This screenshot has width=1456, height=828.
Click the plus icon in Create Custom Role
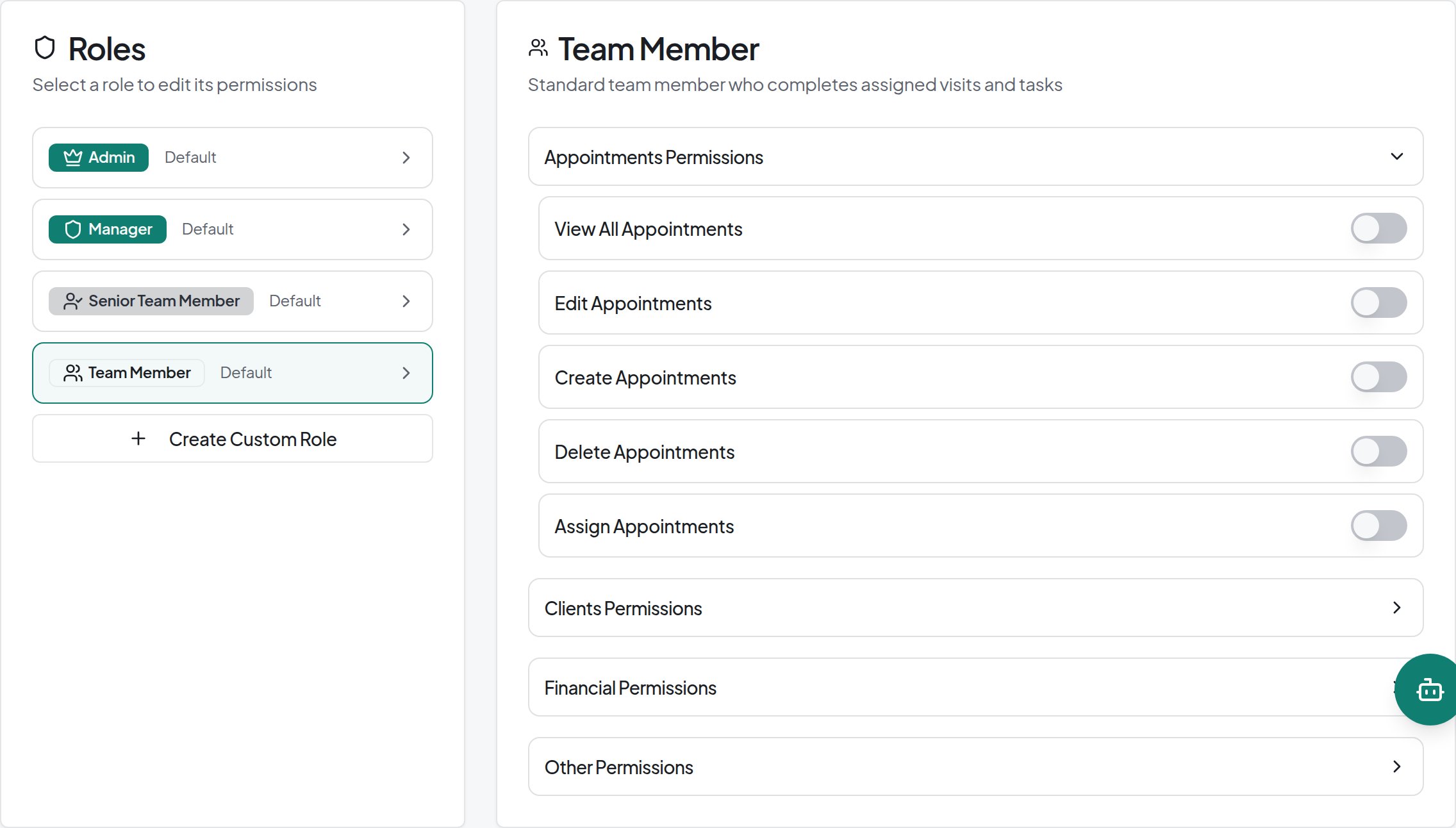click(x=138, y=439)
